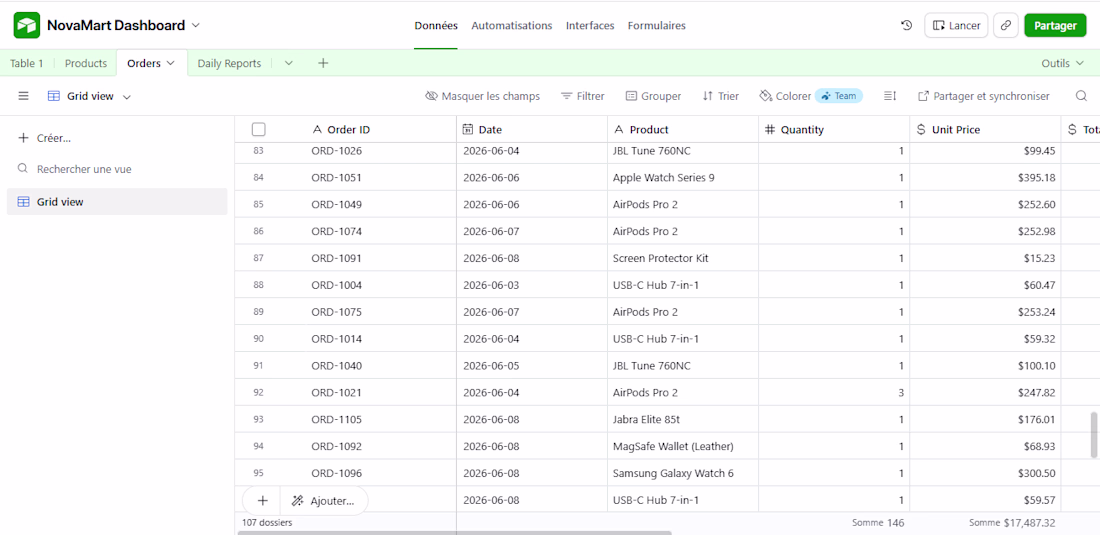The height and width of the screenshot is (535, 1100).
Task: Toggle the select all records checkbox
Action: coord(258,129)
